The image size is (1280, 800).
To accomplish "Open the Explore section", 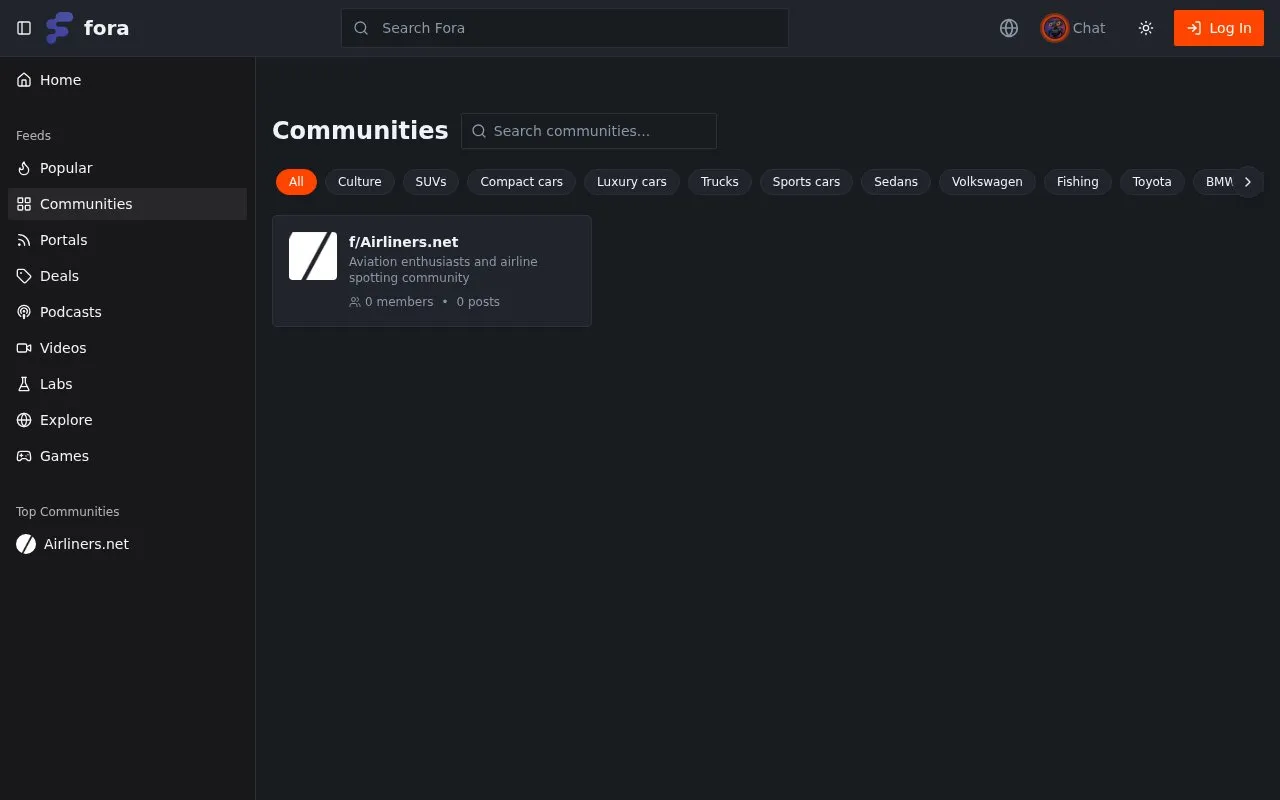I will [x=127, y=420].
